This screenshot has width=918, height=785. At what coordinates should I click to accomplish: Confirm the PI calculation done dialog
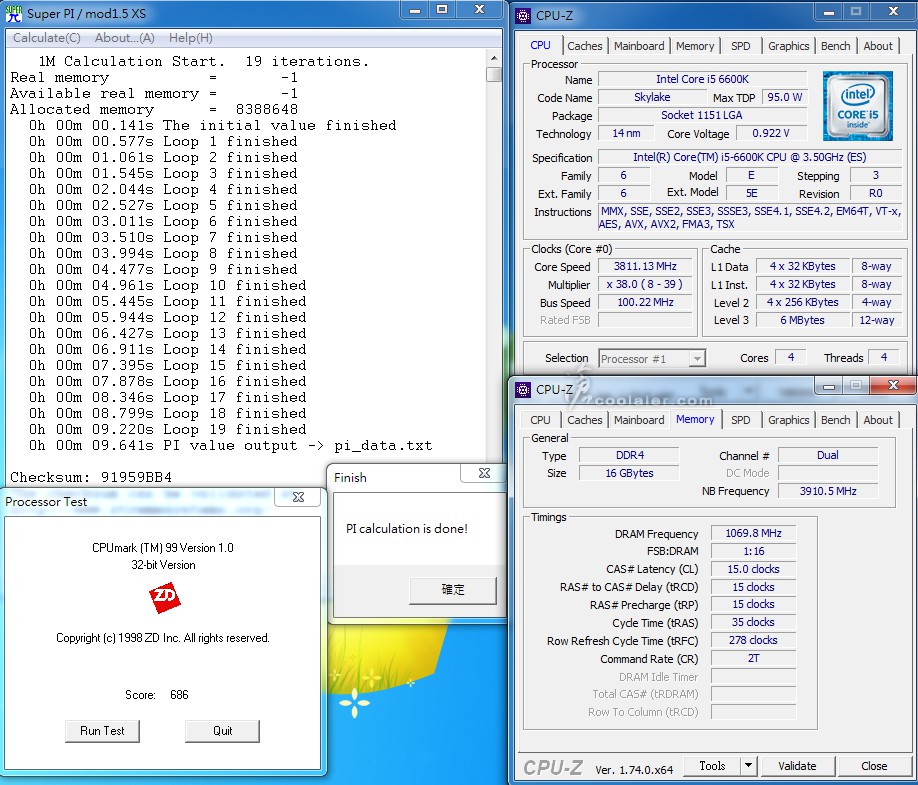(x=453, y=590)
